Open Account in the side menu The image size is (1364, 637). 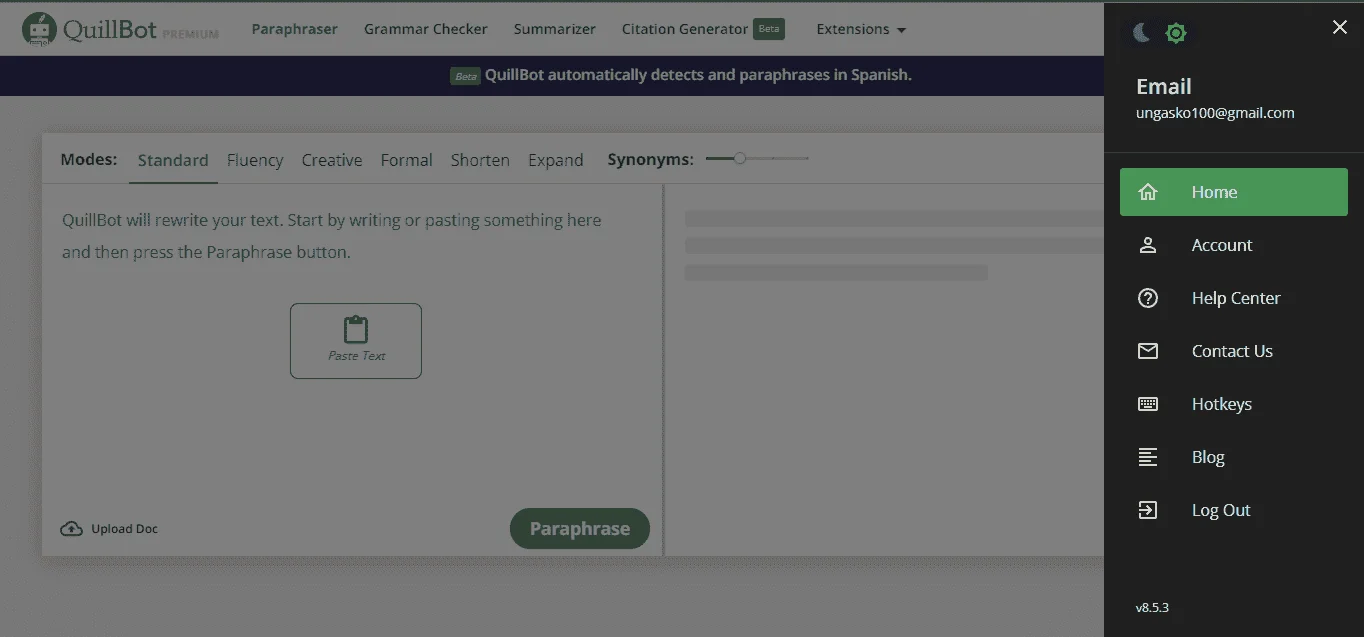[x=1234, y=245]
